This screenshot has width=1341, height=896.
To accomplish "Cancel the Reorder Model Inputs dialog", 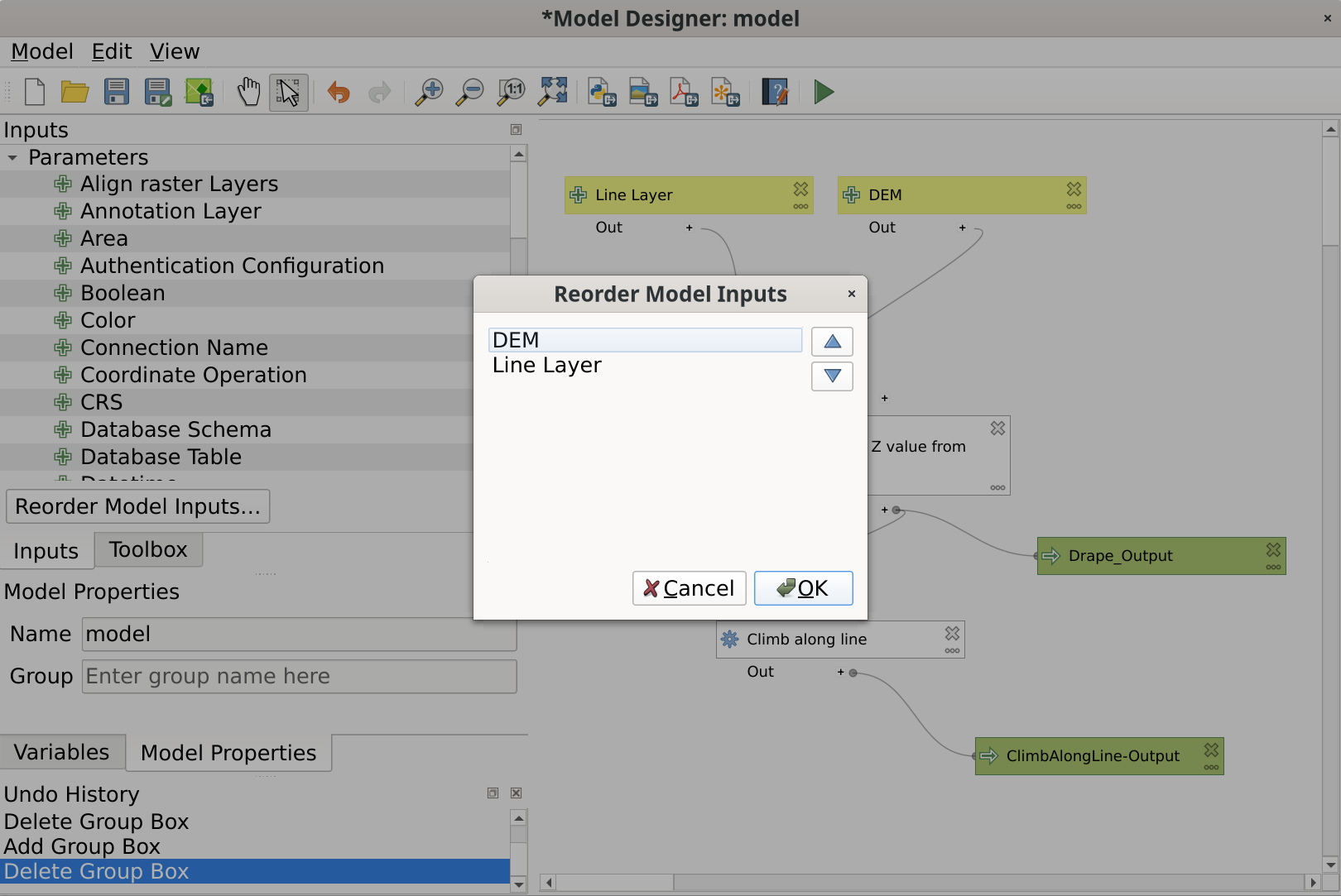I will pyautogui.click(x=689, y=588).
